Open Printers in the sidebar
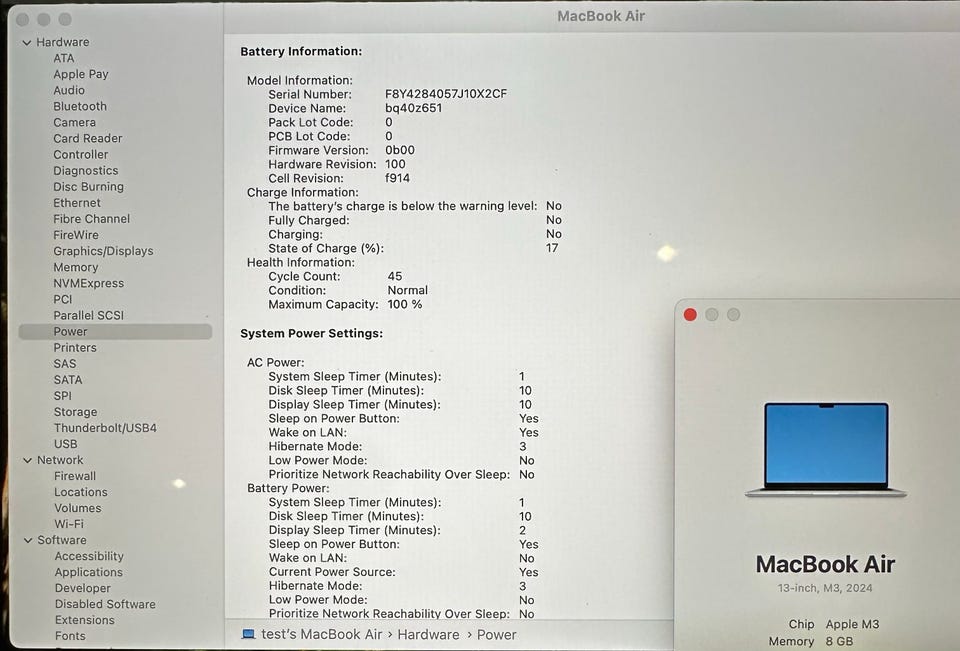 click(x=75, y=347)
